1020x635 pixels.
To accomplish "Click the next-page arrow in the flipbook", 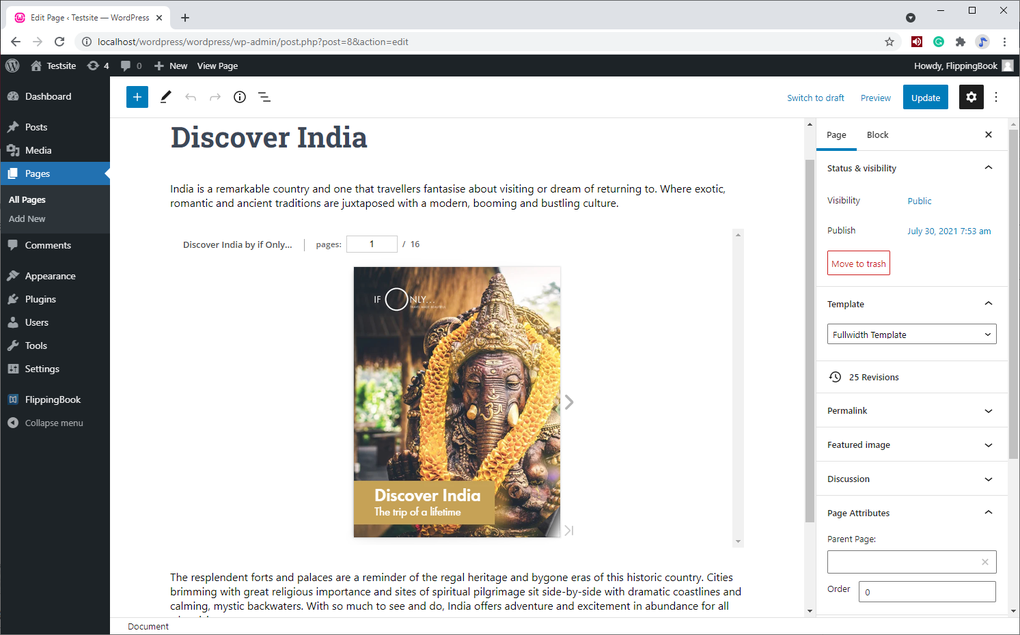I will 568,402.
